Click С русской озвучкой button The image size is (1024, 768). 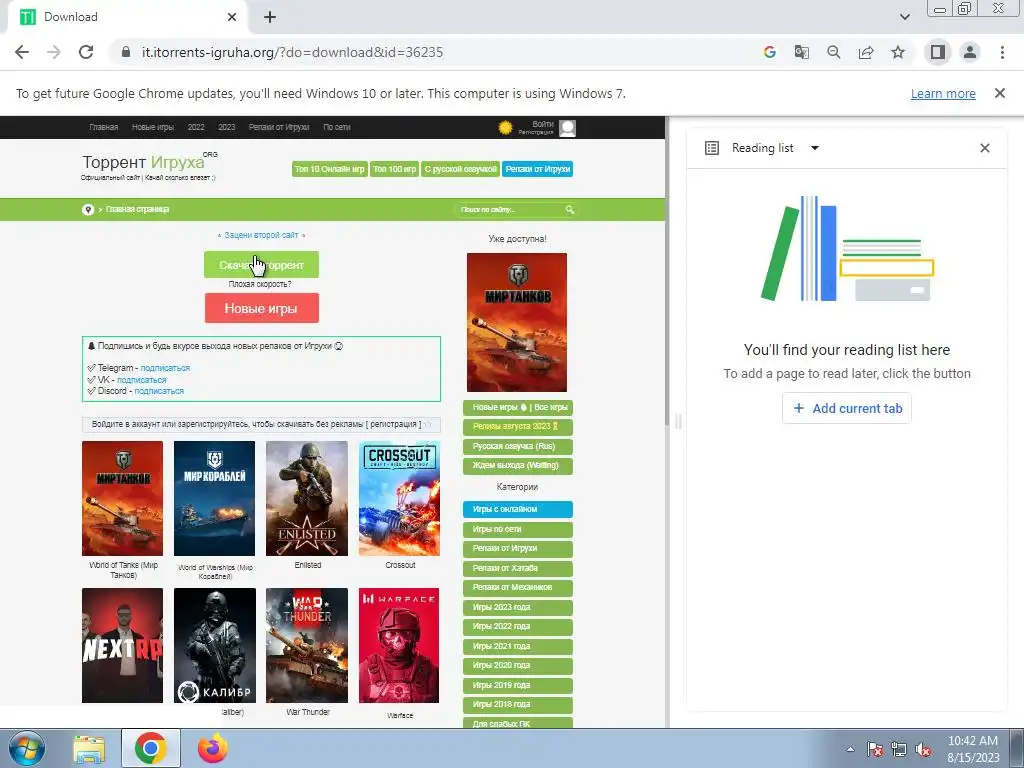click(x=460, y=169)
